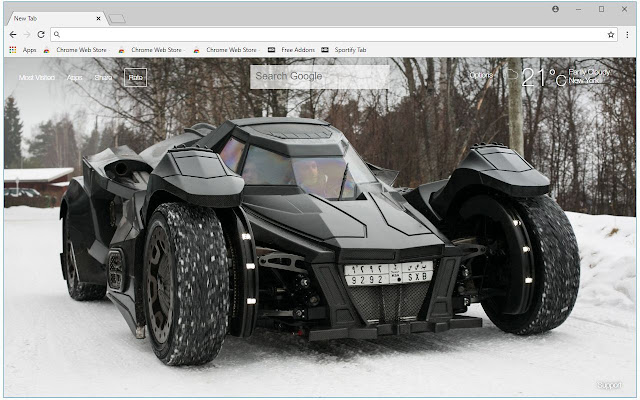Open the second Chrome Web Store bookmark

pyautogui.click(x=151, y=50)
